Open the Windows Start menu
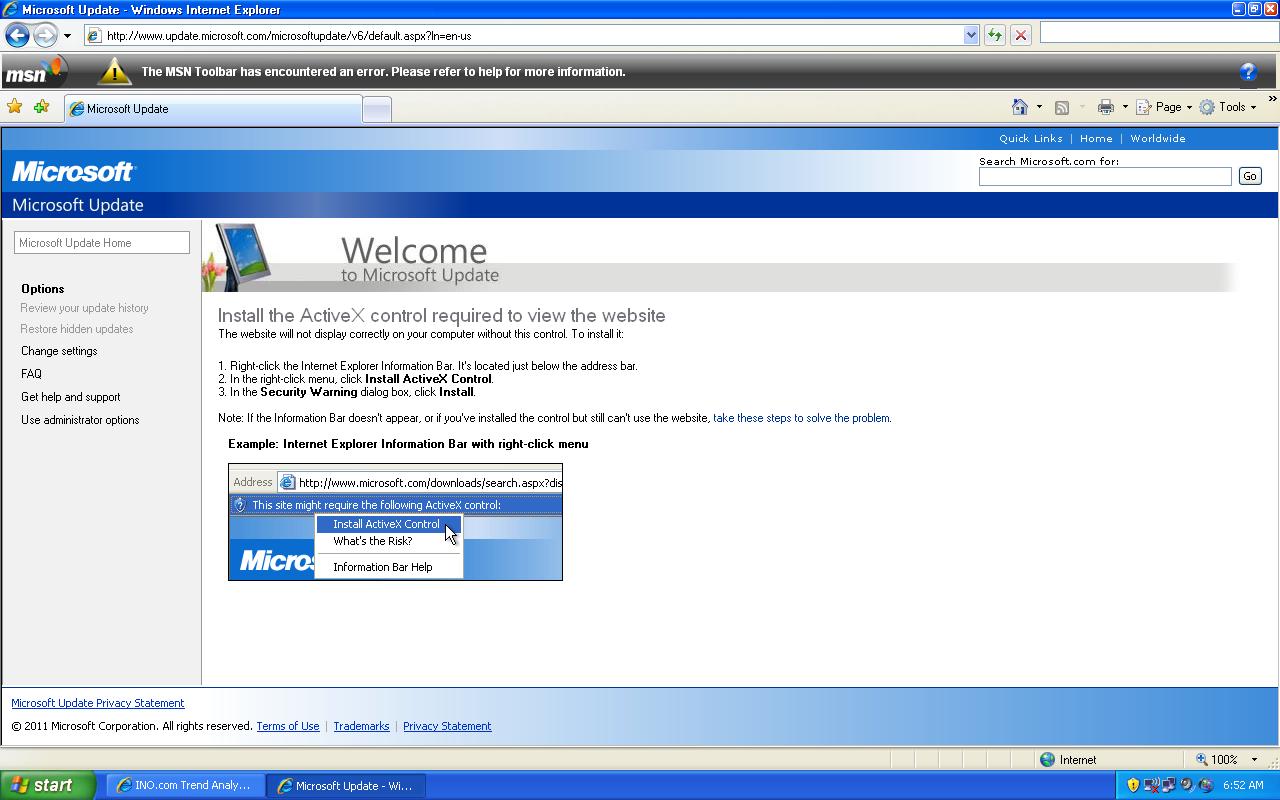The height and width of the screenshot is (800, 1280). click(47, 785)
